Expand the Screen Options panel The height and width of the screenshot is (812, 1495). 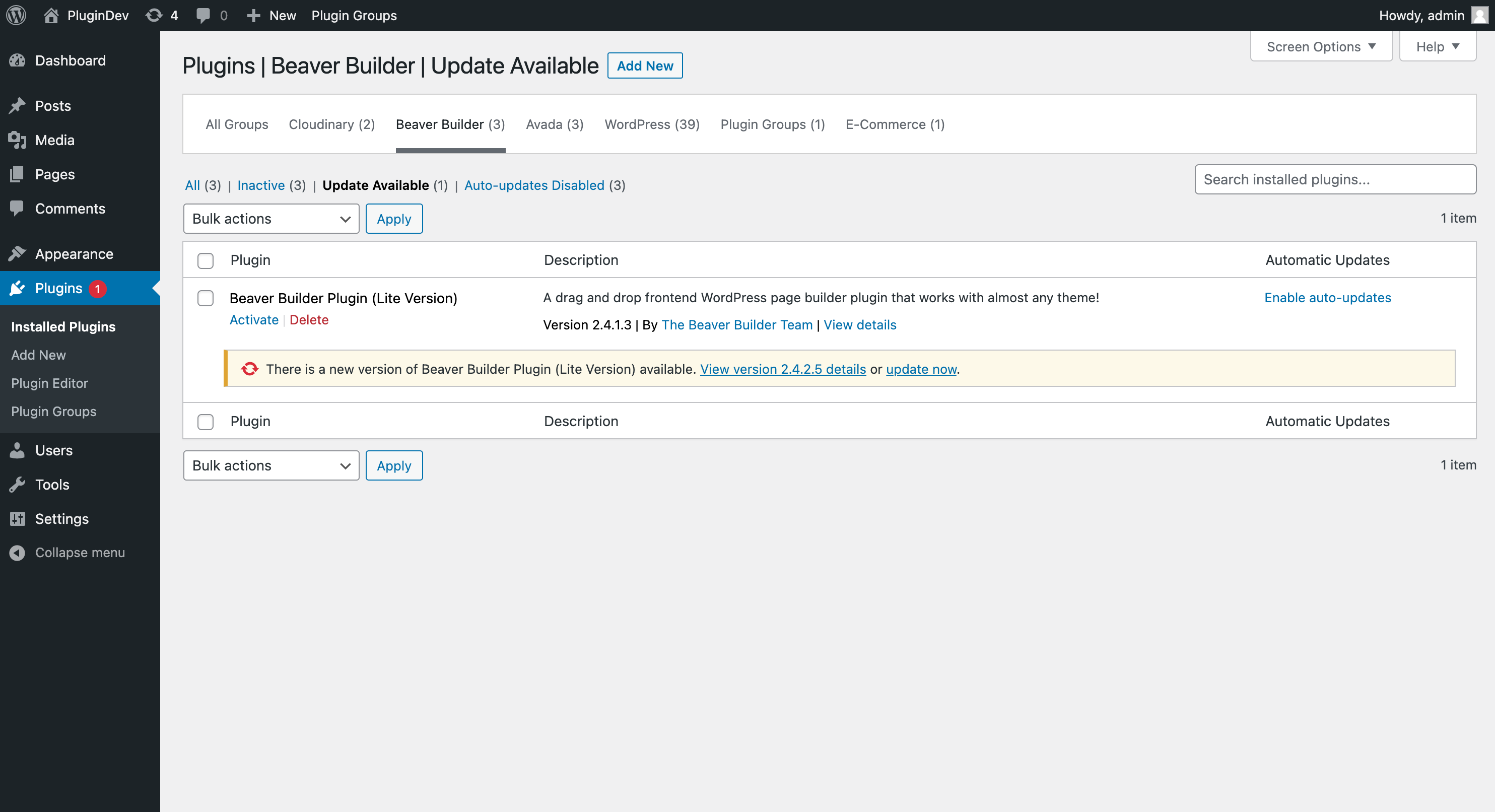point(1321,46)
